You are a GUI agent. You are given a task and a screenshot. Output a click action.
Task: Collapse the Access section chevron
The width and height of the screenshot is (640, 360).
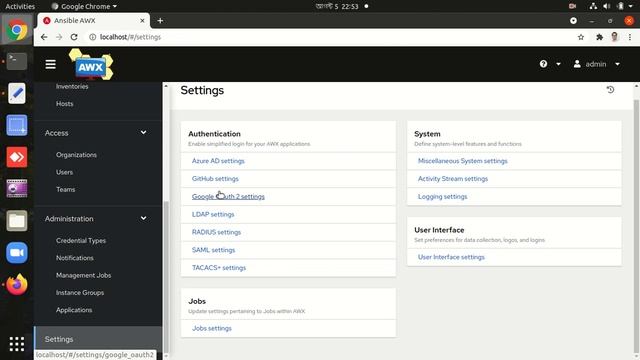tap(144, 133)
